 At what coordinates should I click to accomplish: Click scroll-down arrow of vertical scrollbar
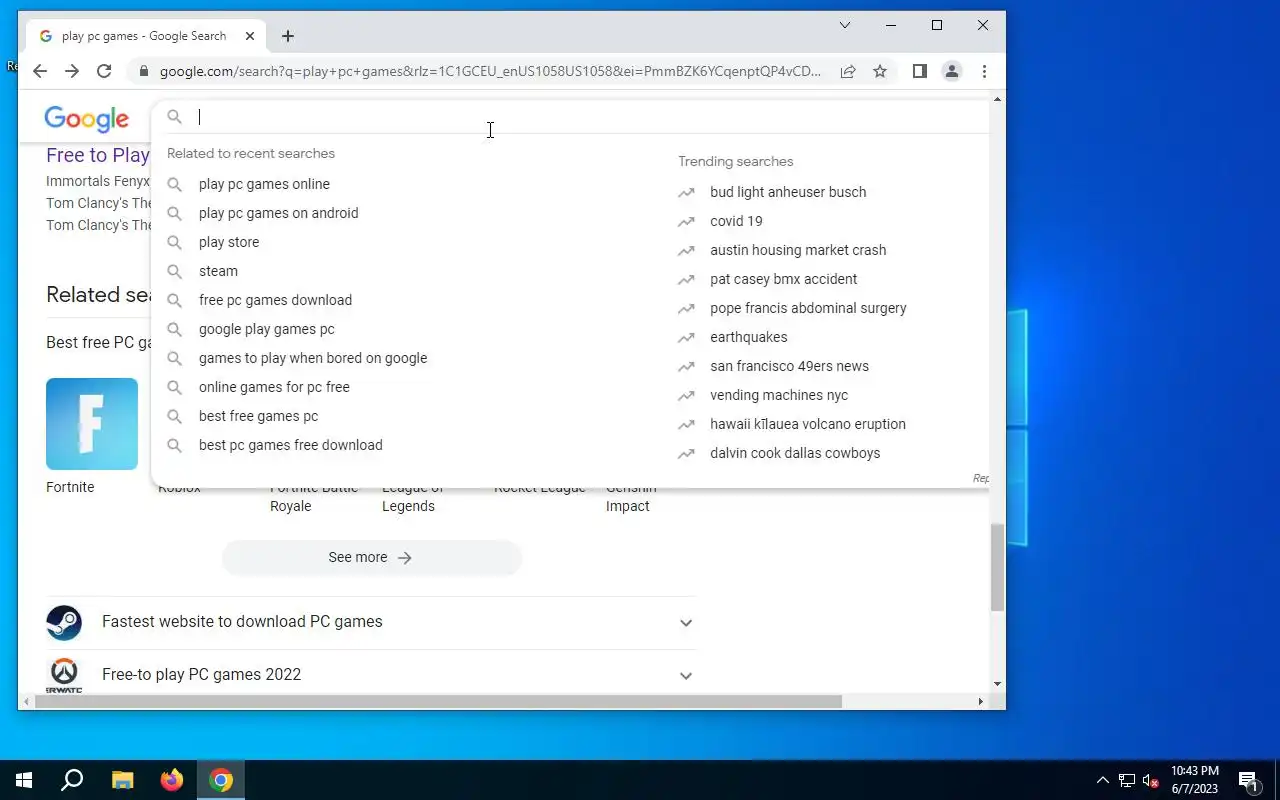tap(997, 685)
